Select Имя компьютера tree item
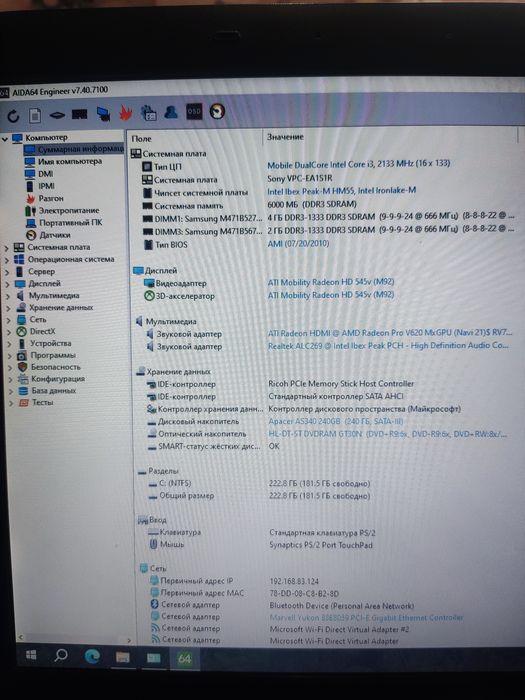 click(x=70, y=161)
